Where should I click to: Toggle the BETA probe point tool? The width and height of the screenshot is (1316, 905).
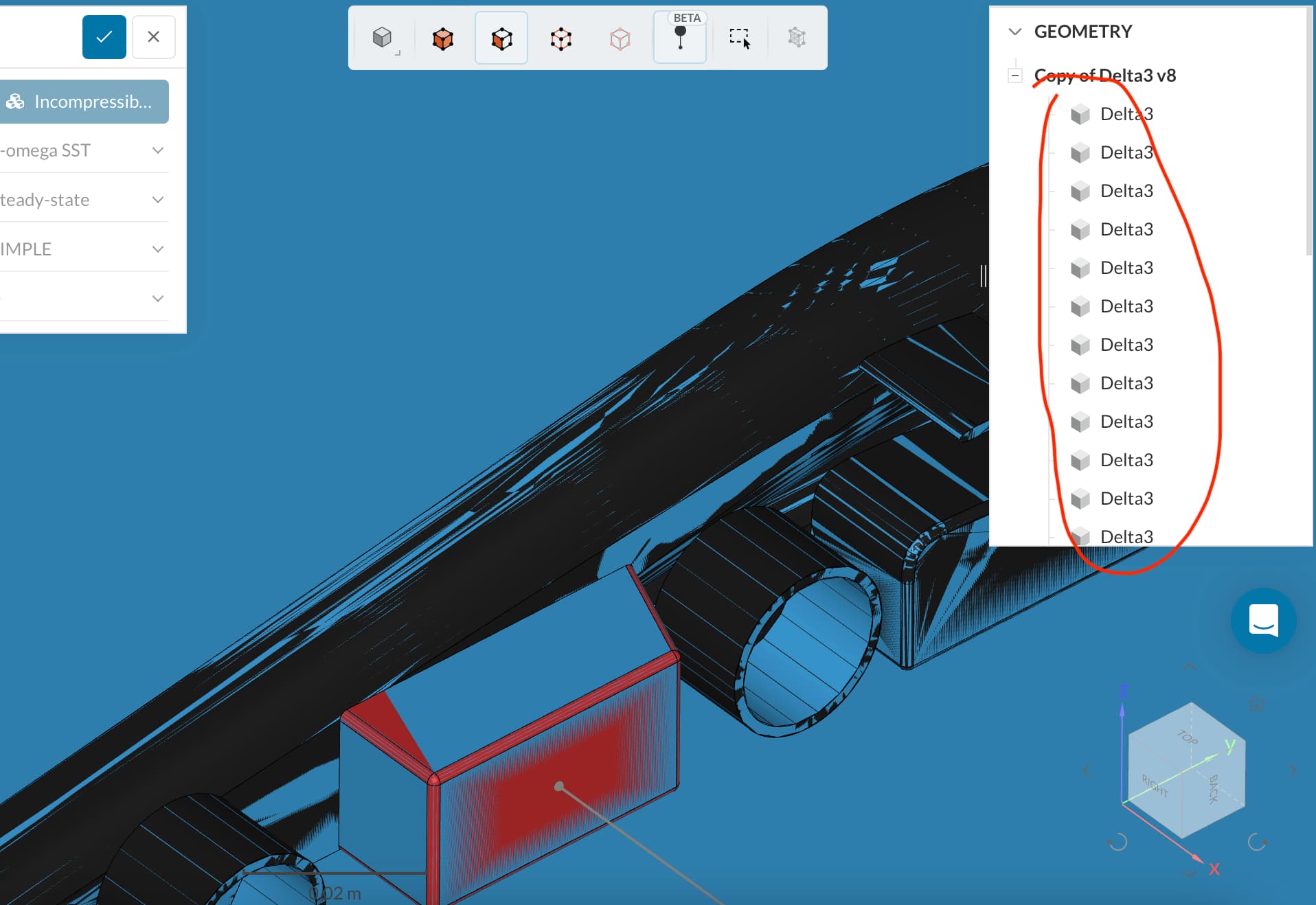click(680, 39)
